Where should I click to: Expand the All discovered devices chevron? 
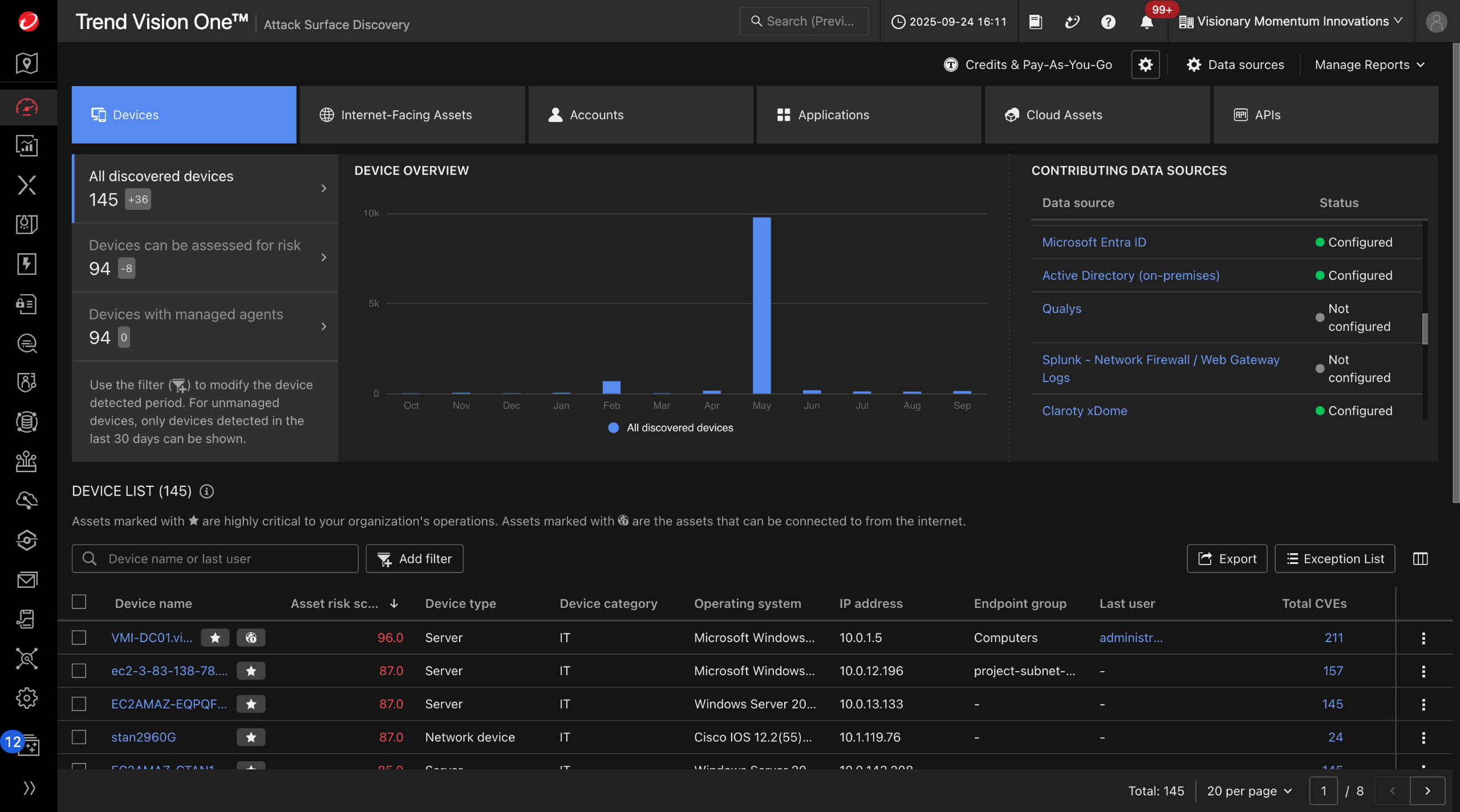click(x=324, y=188)
